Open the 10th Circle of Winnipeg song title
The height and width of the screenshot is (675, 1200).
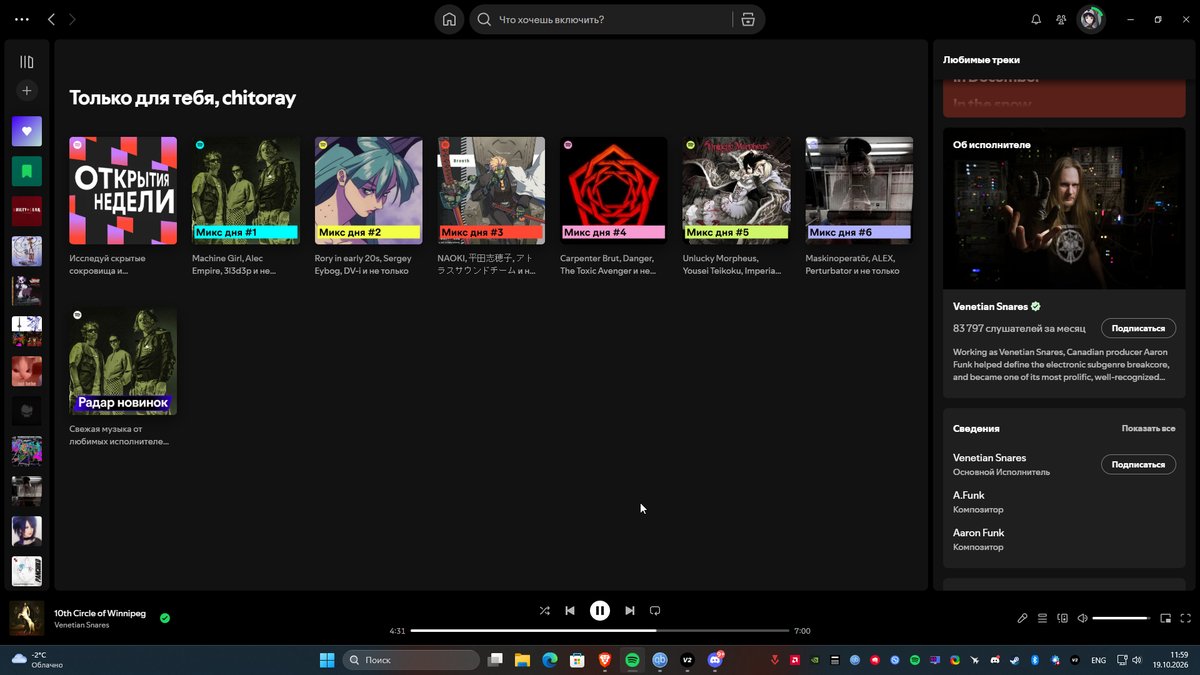pos(100,613)
